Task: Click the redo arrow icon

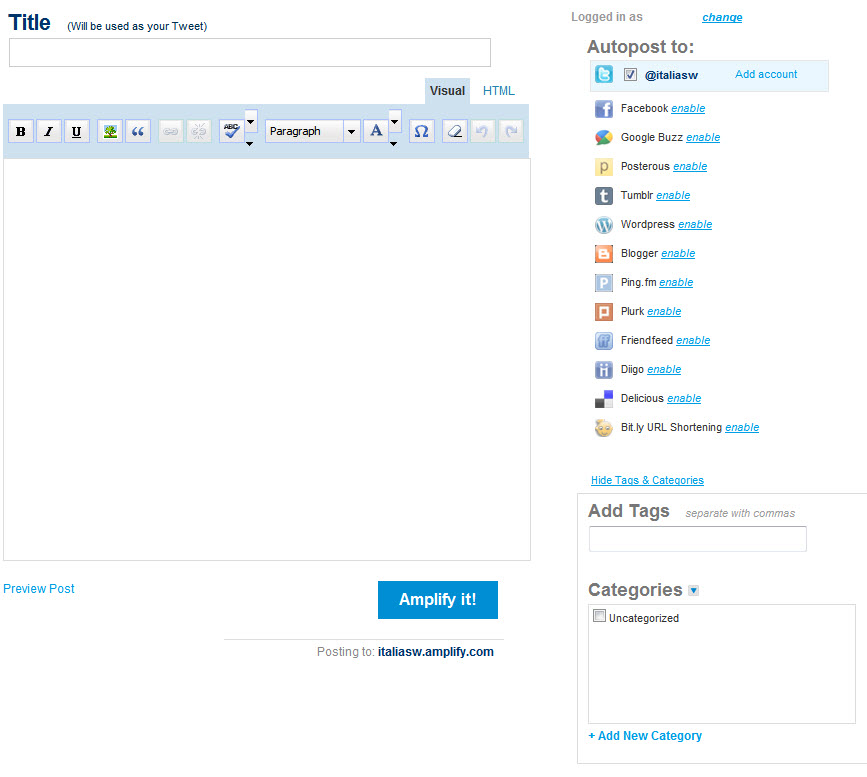Action: [x=511, y=132]
